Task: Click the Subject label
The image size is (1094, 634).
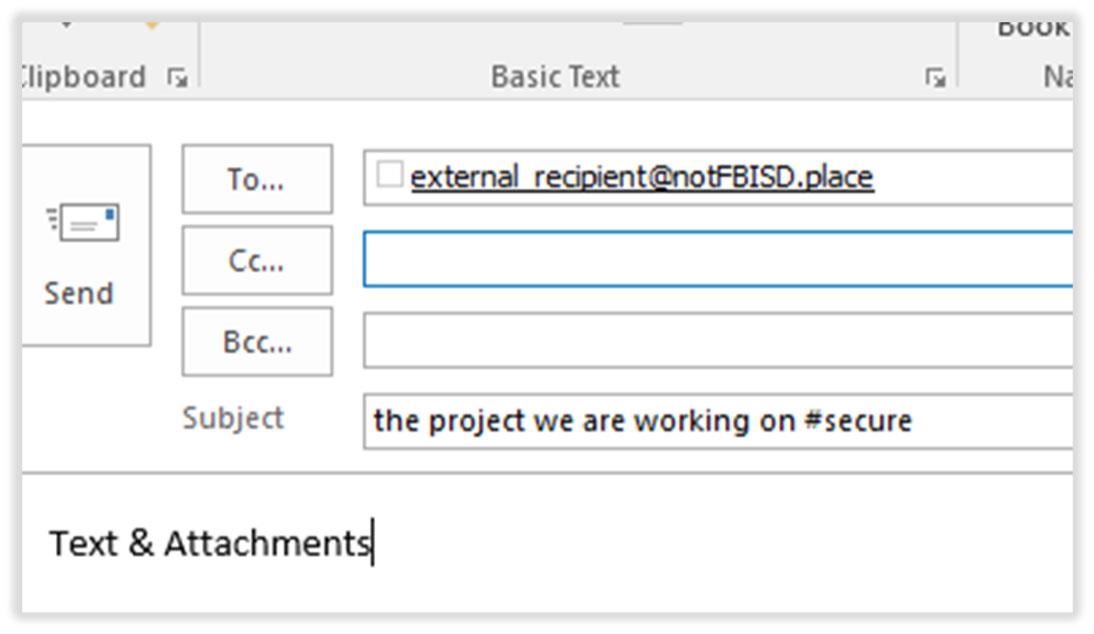Action: (232, 418)
